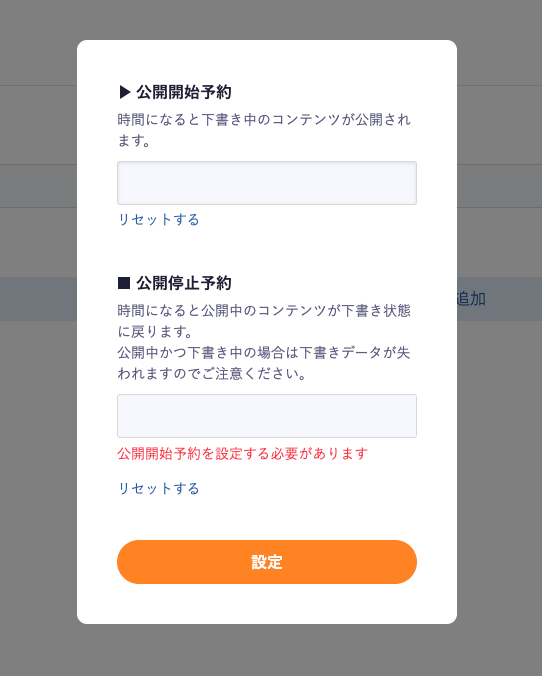This screenshot has width=542, height=676.
Task: Click blank white area between the two sections
Action: (267, 252)
